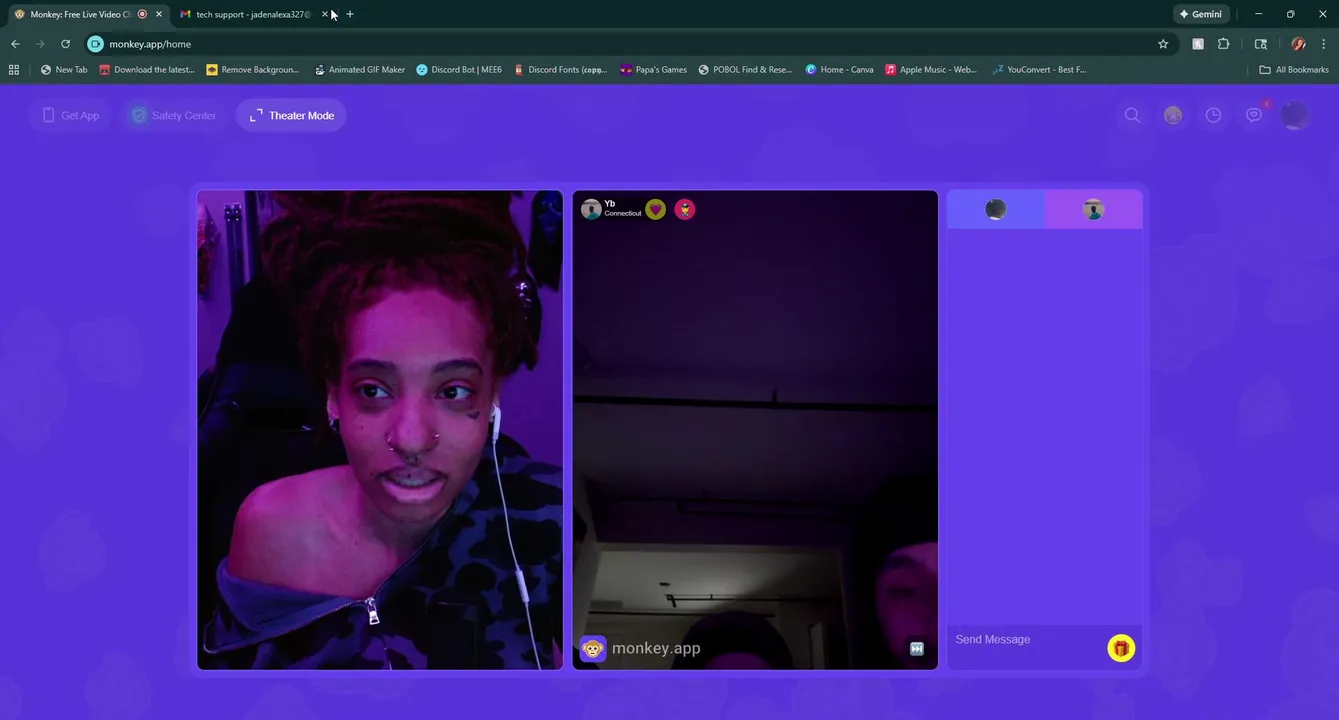Open the search magnifier in Monkey header

coord(1132,115)
